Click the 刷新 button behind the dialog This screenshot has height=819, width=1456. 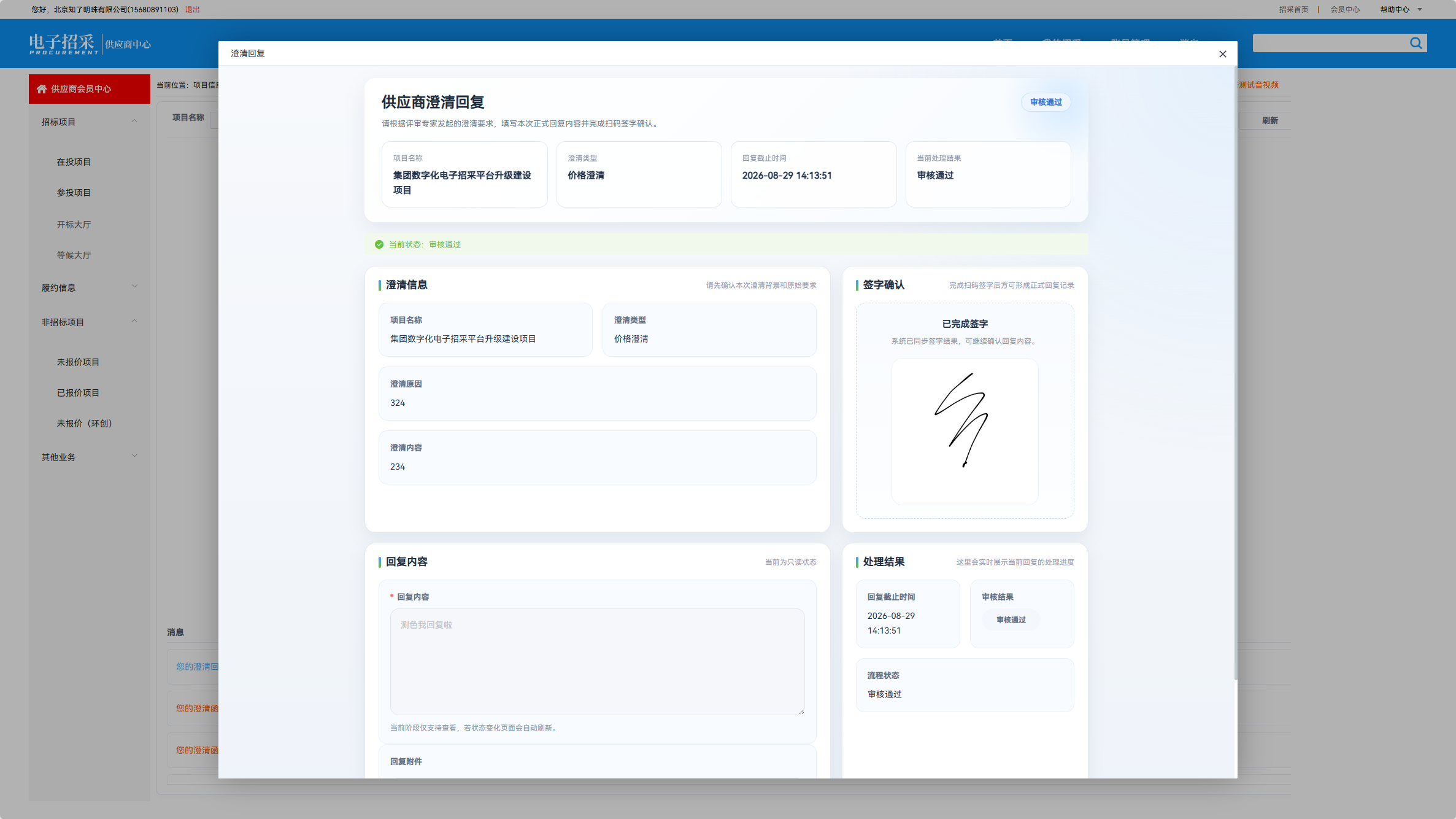[x=1269, y=120]
